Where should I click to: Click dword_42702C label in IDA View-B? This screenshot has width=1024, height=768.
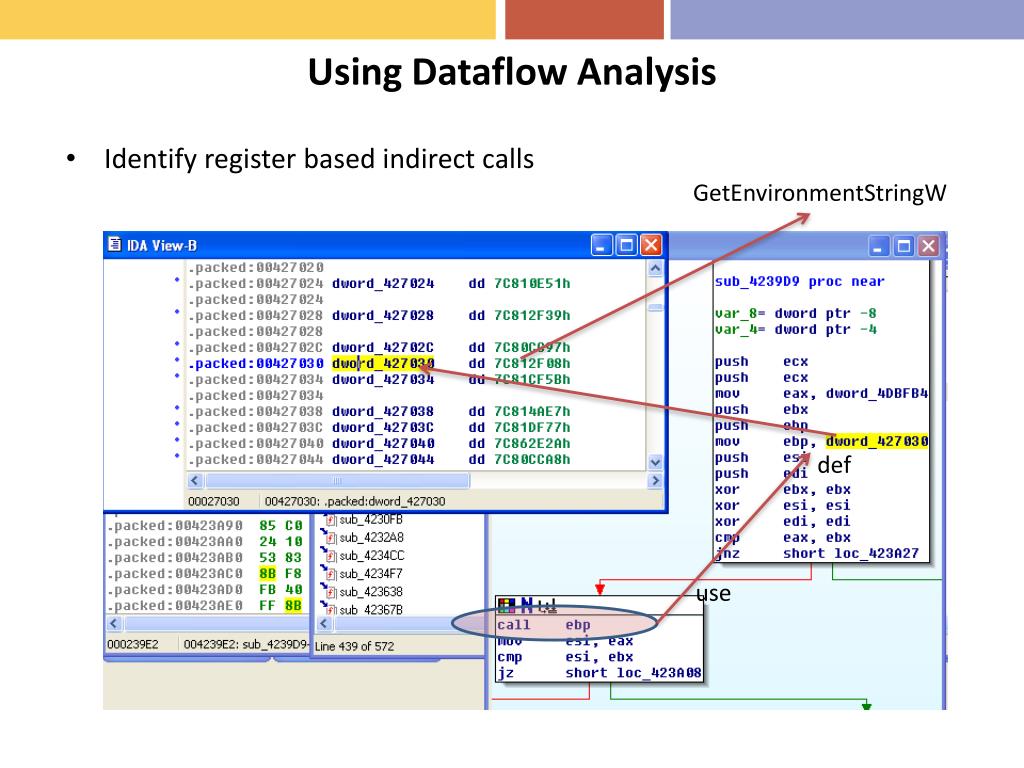pos(383,347)
